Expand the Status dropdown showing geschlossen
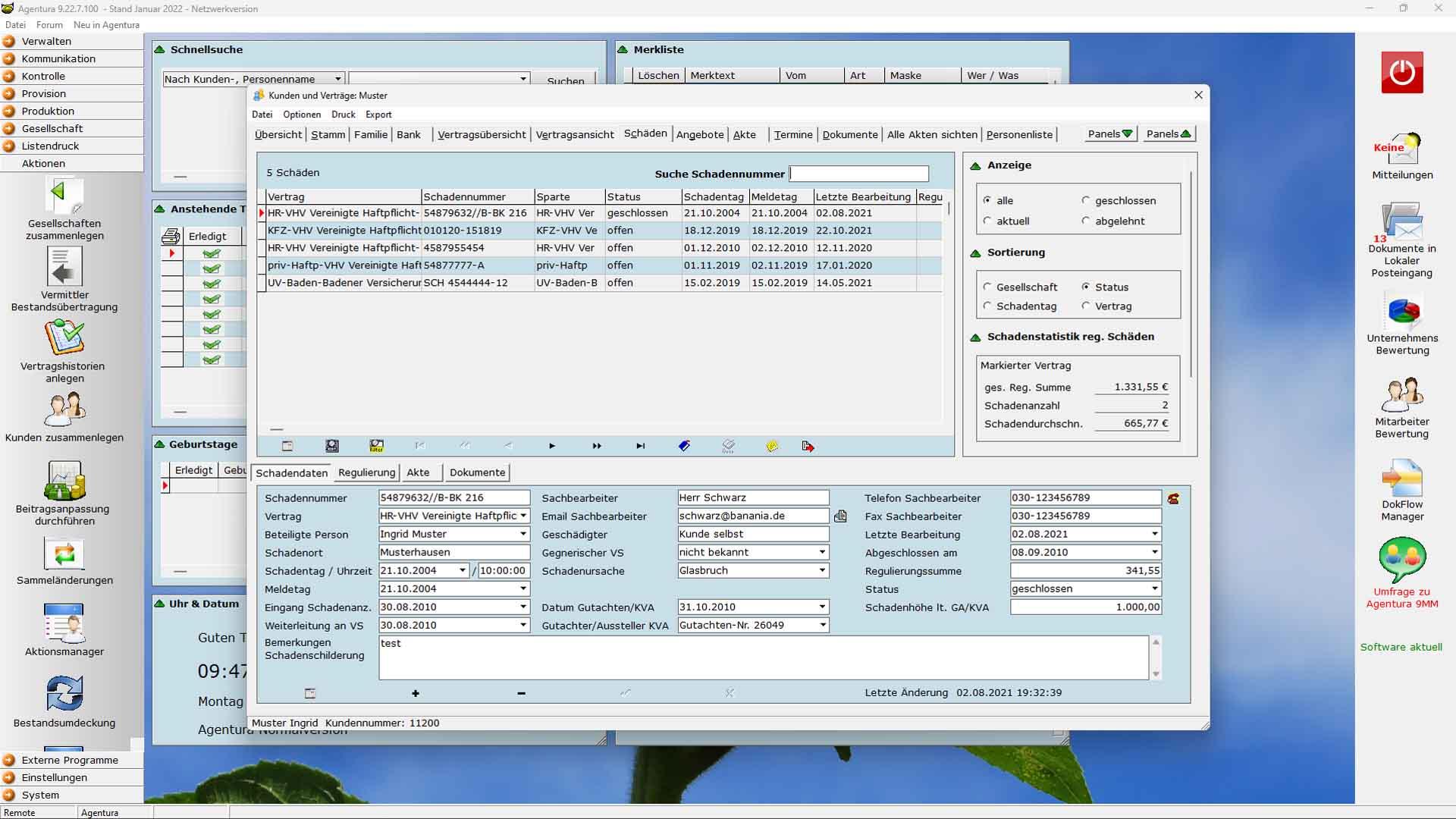The height and width of the screenshot is (819, 1456). tap(1155, 588)
